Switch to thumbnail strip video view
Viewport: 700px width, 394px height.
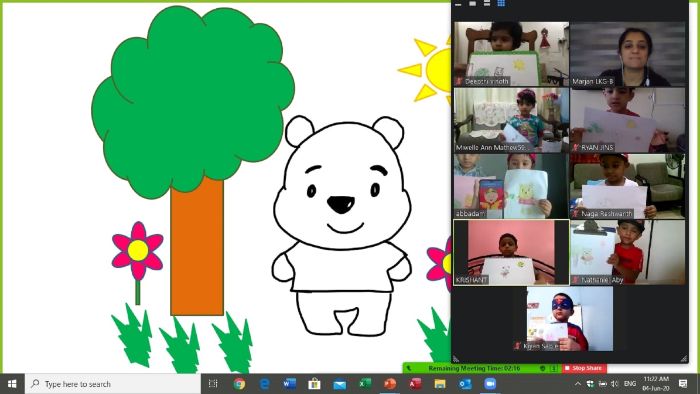click(487, 4)
